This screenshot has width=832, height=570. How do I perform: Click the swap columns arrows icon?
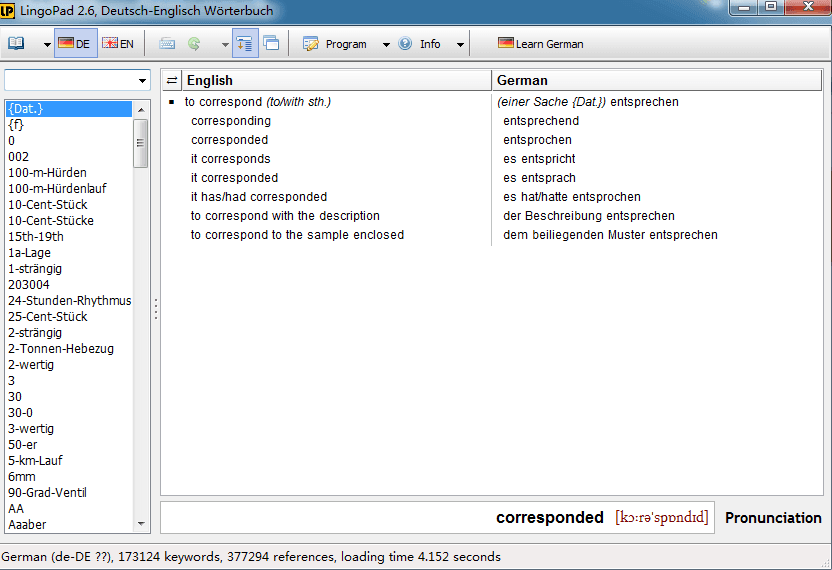point(171,80)
